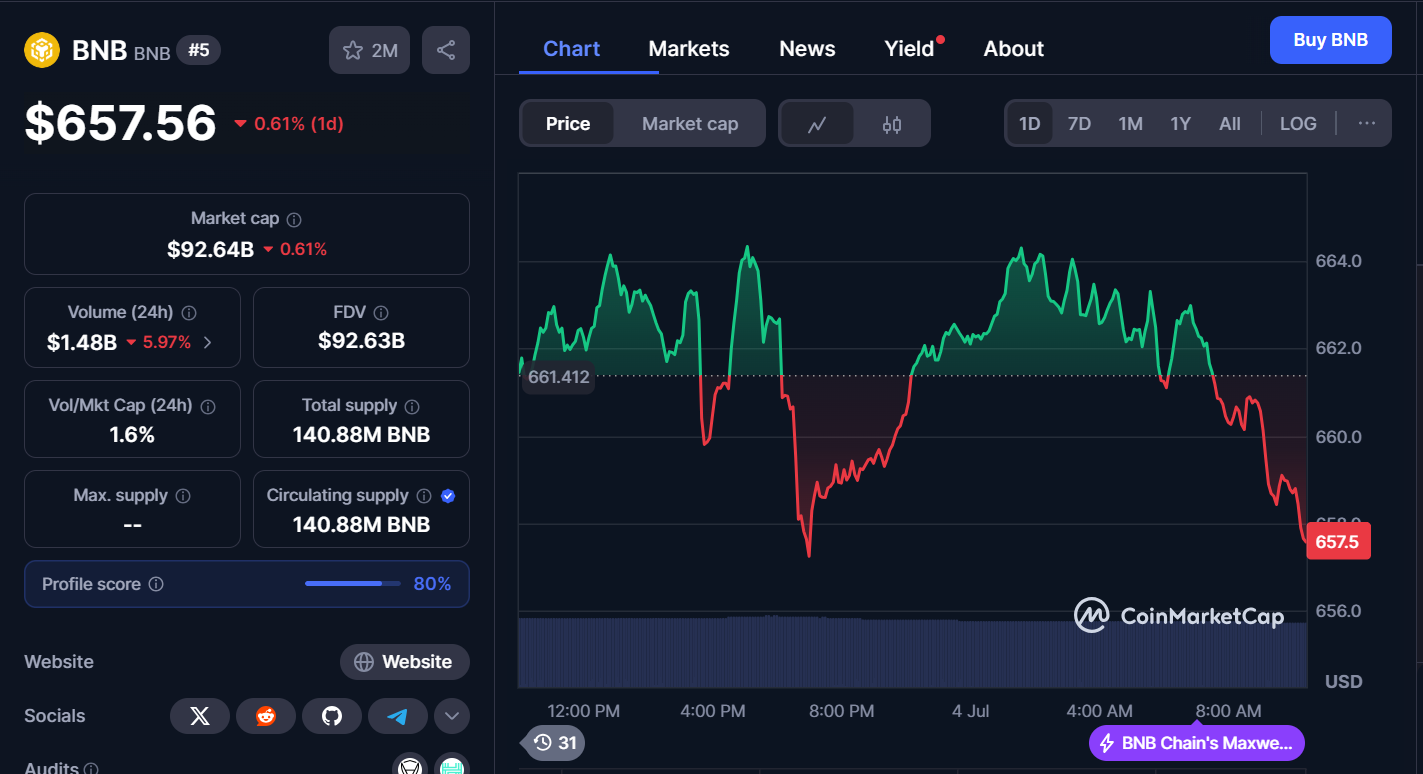Screen dimensions: 1423x774
Task: Expand Volume (24h) details chevron
Action: coord(208,342)
